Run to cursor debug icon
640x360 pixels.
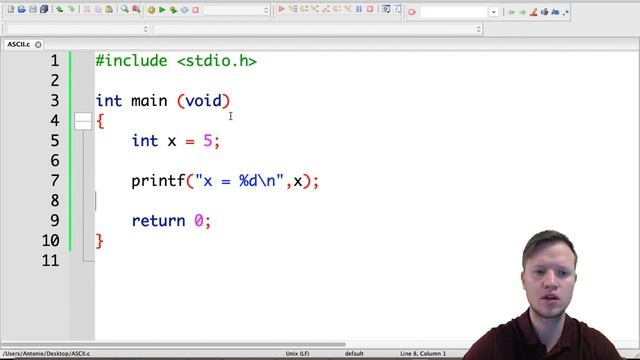tap(293, 9)
